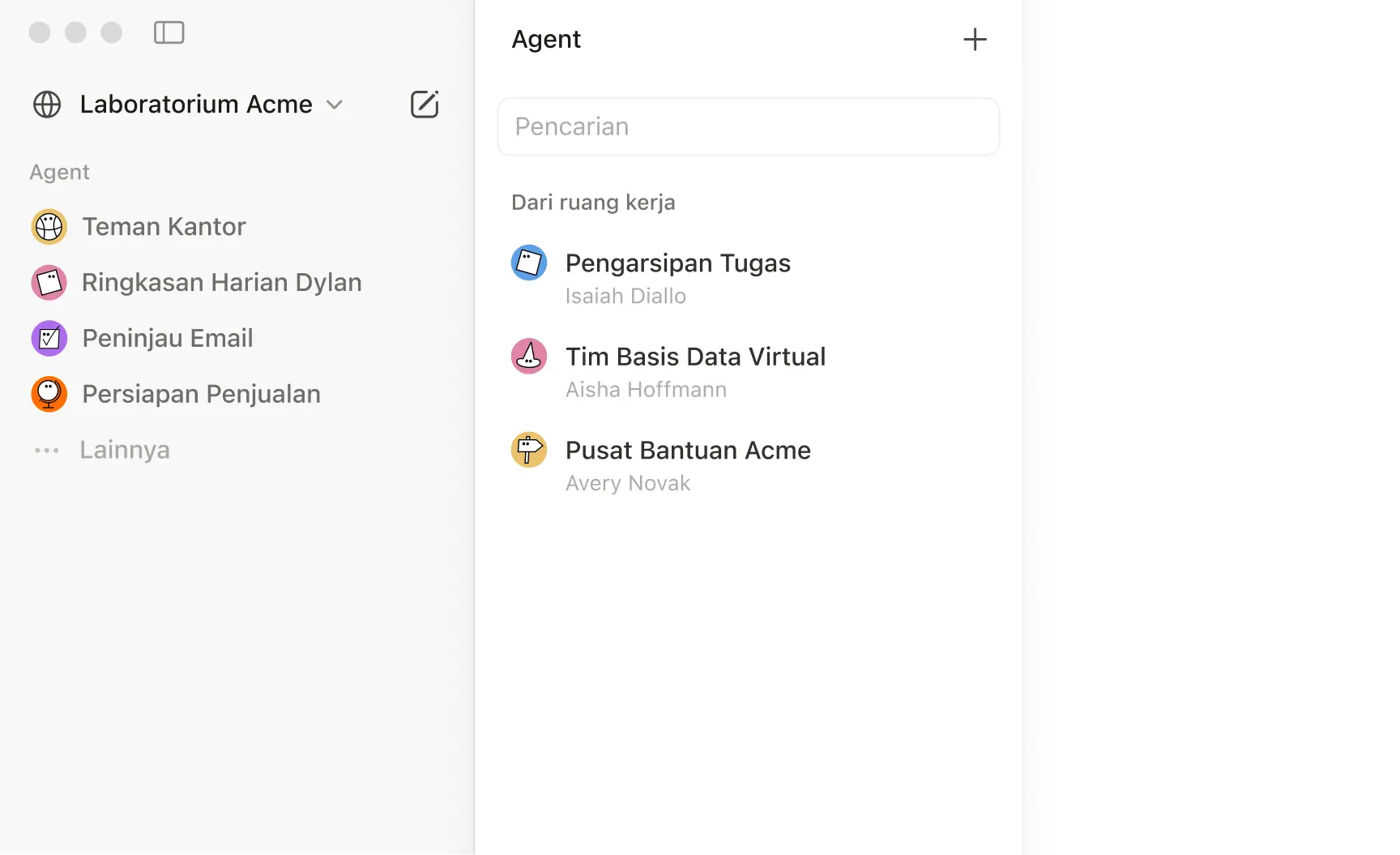The width and height of the screenshot is (1400, 855).
Task: Select the Tim Basis Data Virtual wizard-hat icon
Action: [x=529, y=357]
